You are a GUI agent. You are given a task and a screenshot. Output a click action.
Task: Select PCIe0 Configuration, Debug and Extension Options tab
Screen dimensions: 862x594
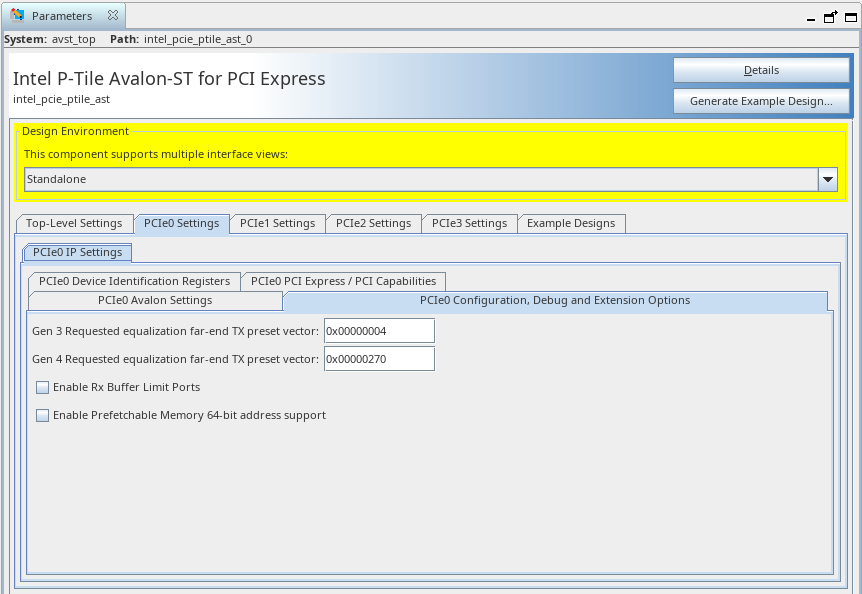click(x=555, y=301)
